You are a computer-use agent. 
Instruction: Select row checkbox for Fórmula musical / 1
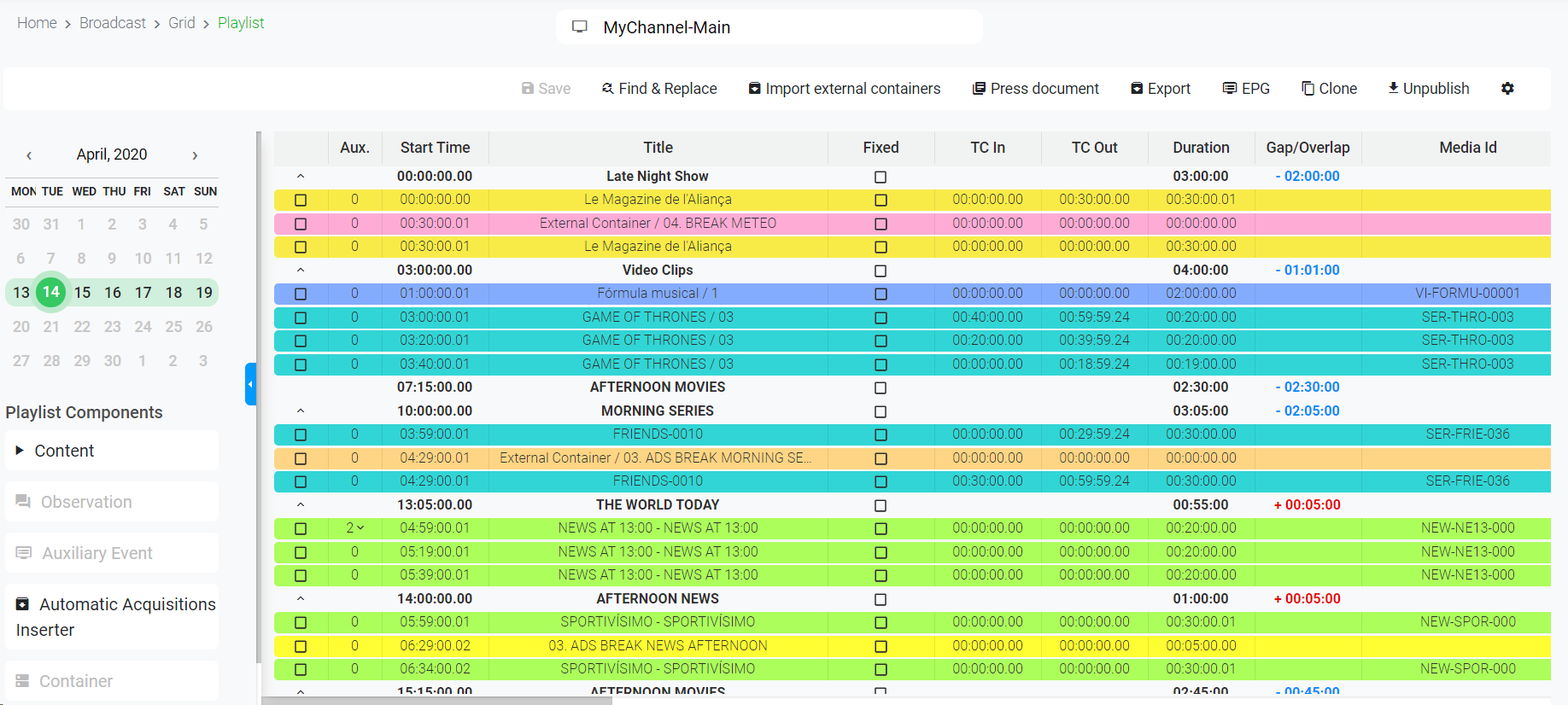pos(301,294)
